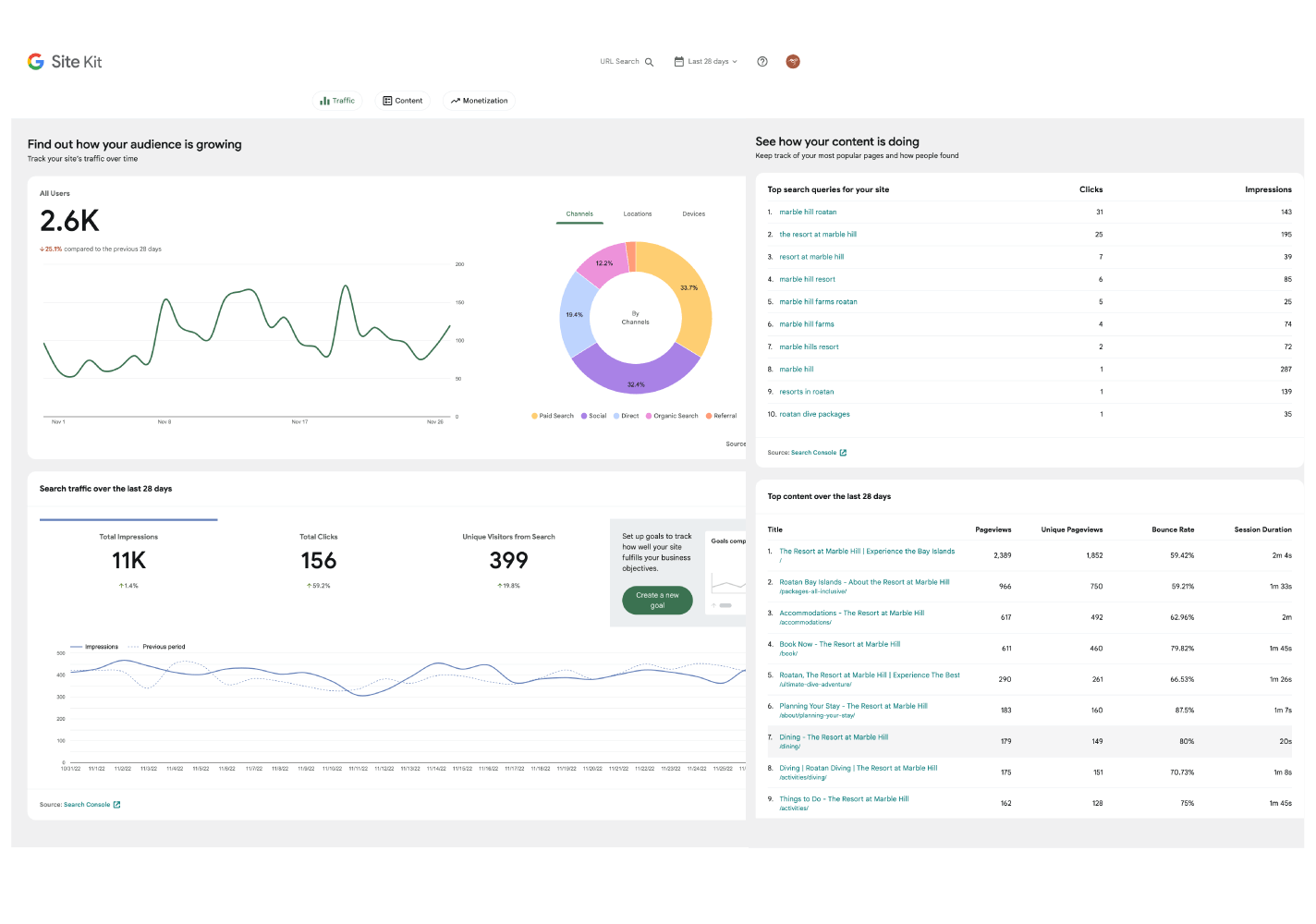Viewport: 1316px width, 924px height.
Task: Open the user avatar menu
Action: (x=793, y=62)
